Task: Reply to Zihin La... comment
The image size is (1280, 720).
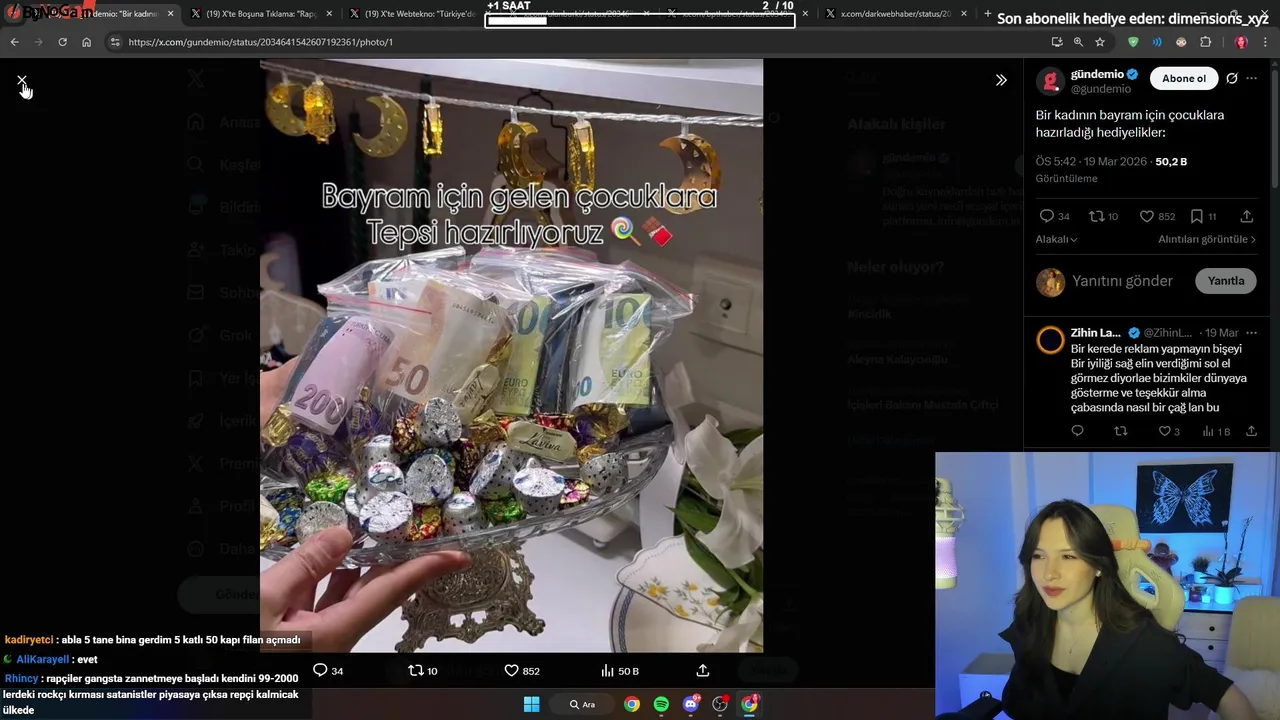Action: [1077, 431]
